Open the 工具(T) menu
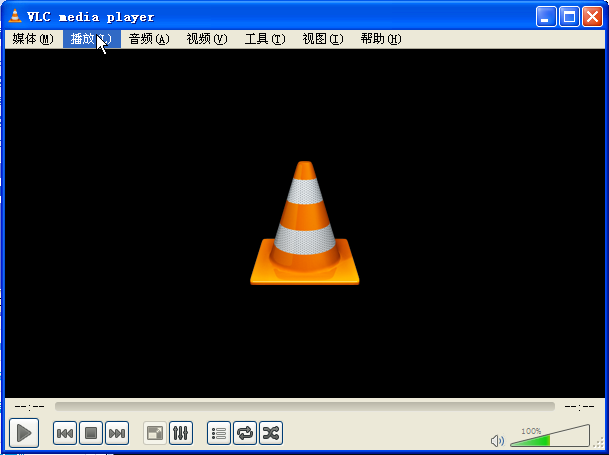This screenshot has width=609, height=455. click(x=265, y=39)
